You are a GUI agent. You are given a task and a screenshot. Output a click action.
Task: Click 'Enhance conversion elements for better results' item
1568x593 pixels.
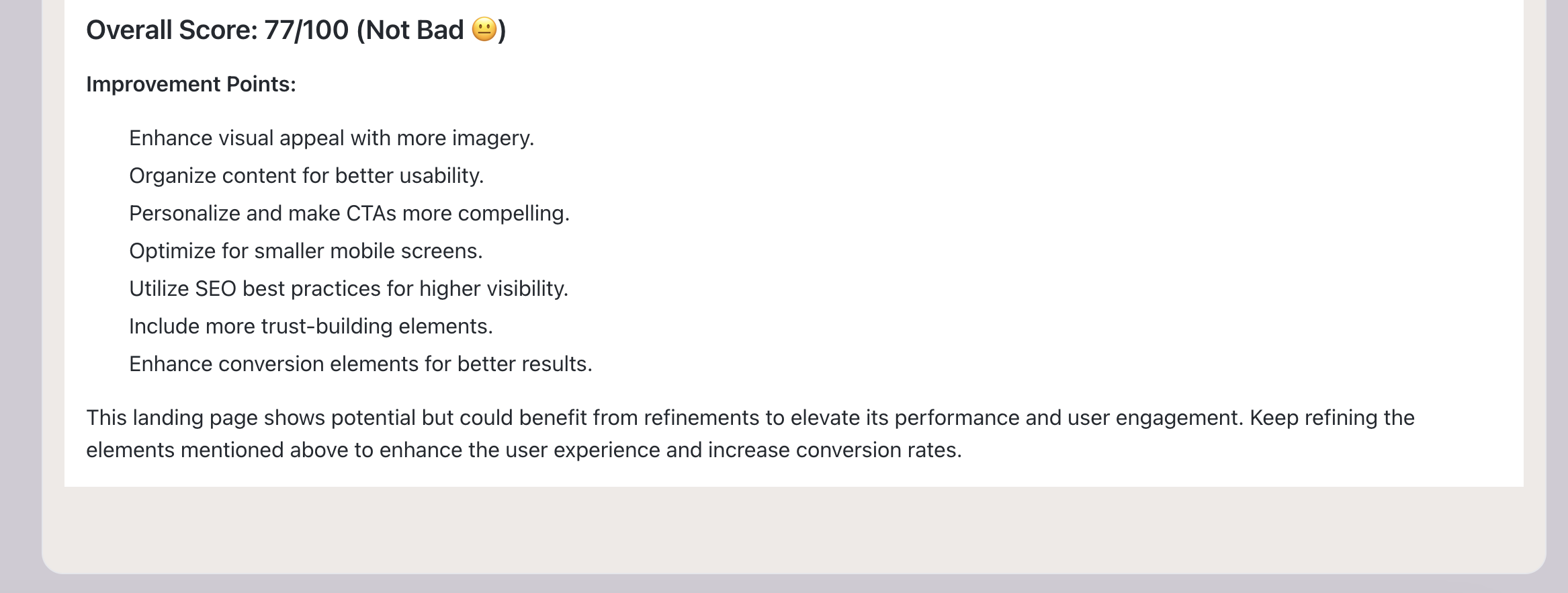coord(361,364)
